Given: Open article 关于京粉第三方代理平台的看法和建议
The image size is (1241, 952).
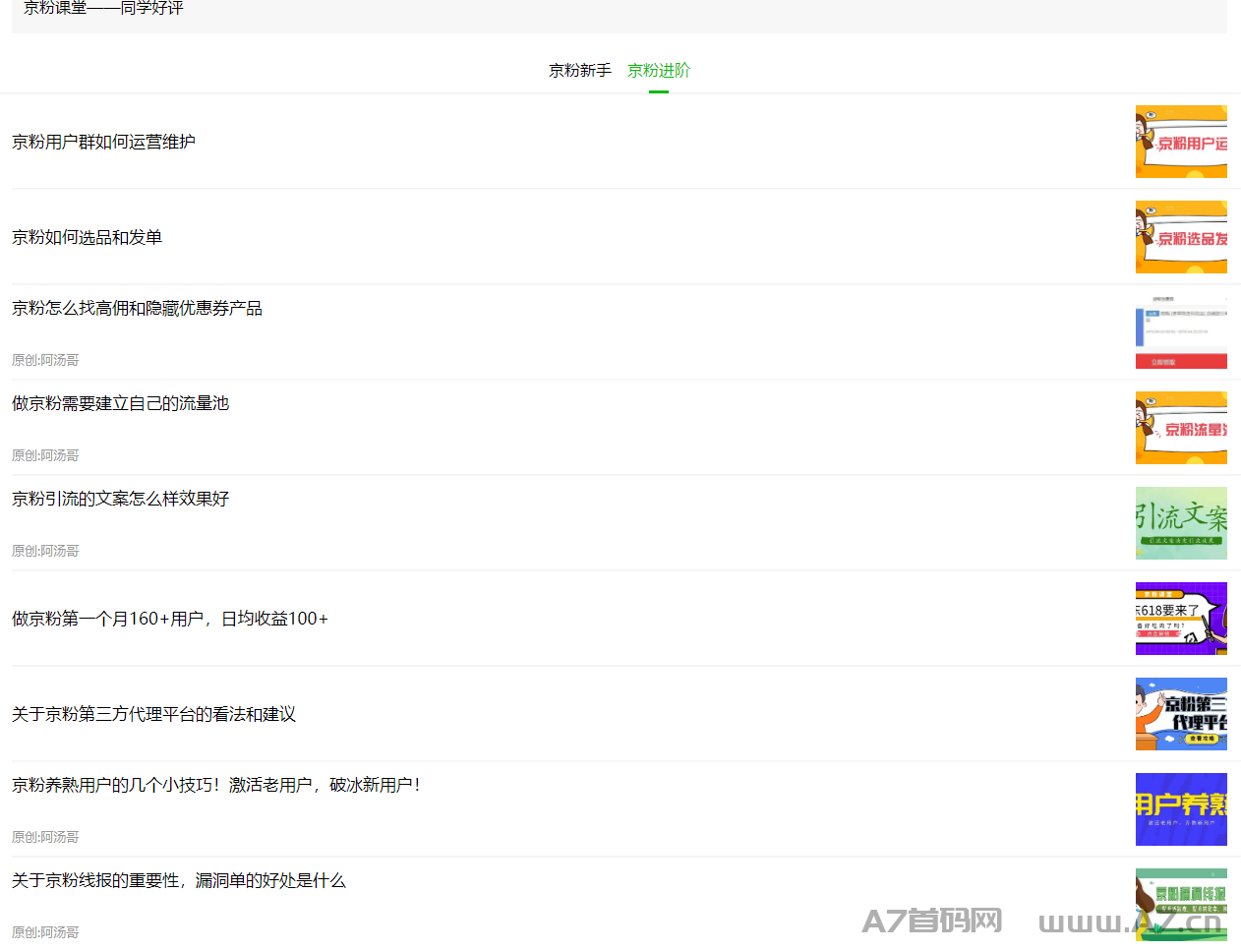Looking at the screenshot, I should tap(153, 714).
